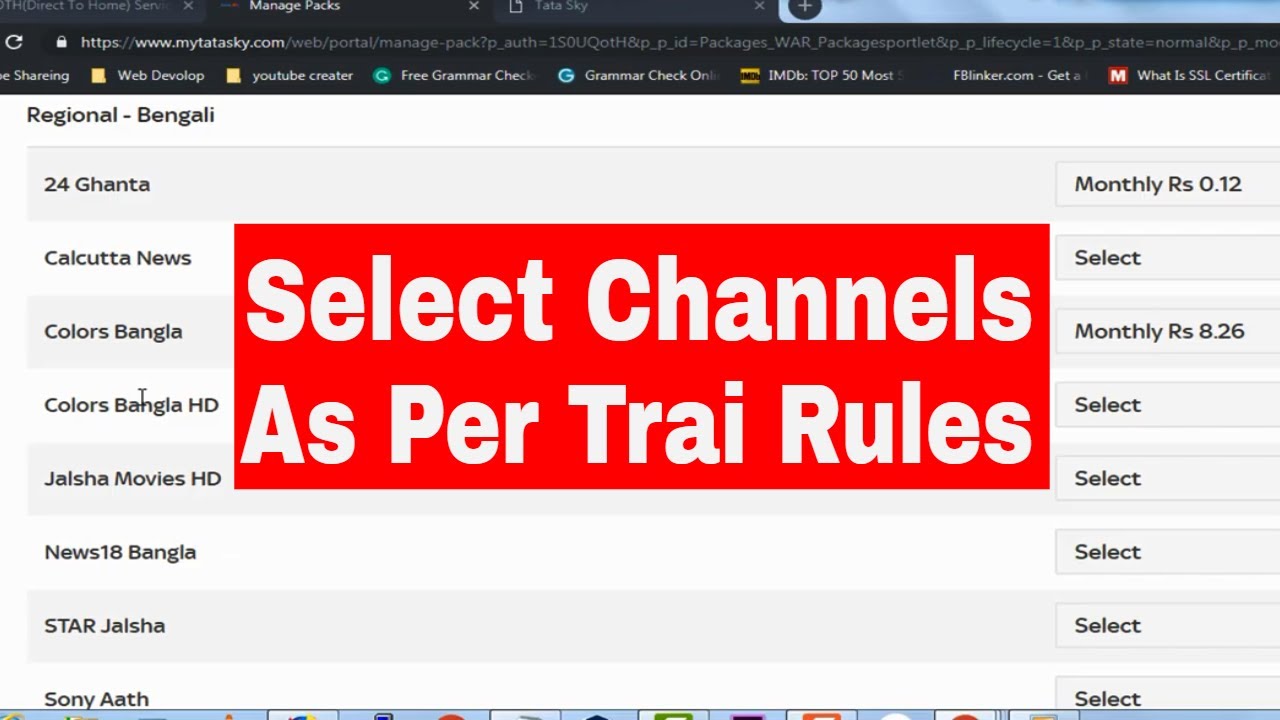Screen dimensions: 1280x720
Task: Click the address bar URL field
Action: tap(678, 42)
